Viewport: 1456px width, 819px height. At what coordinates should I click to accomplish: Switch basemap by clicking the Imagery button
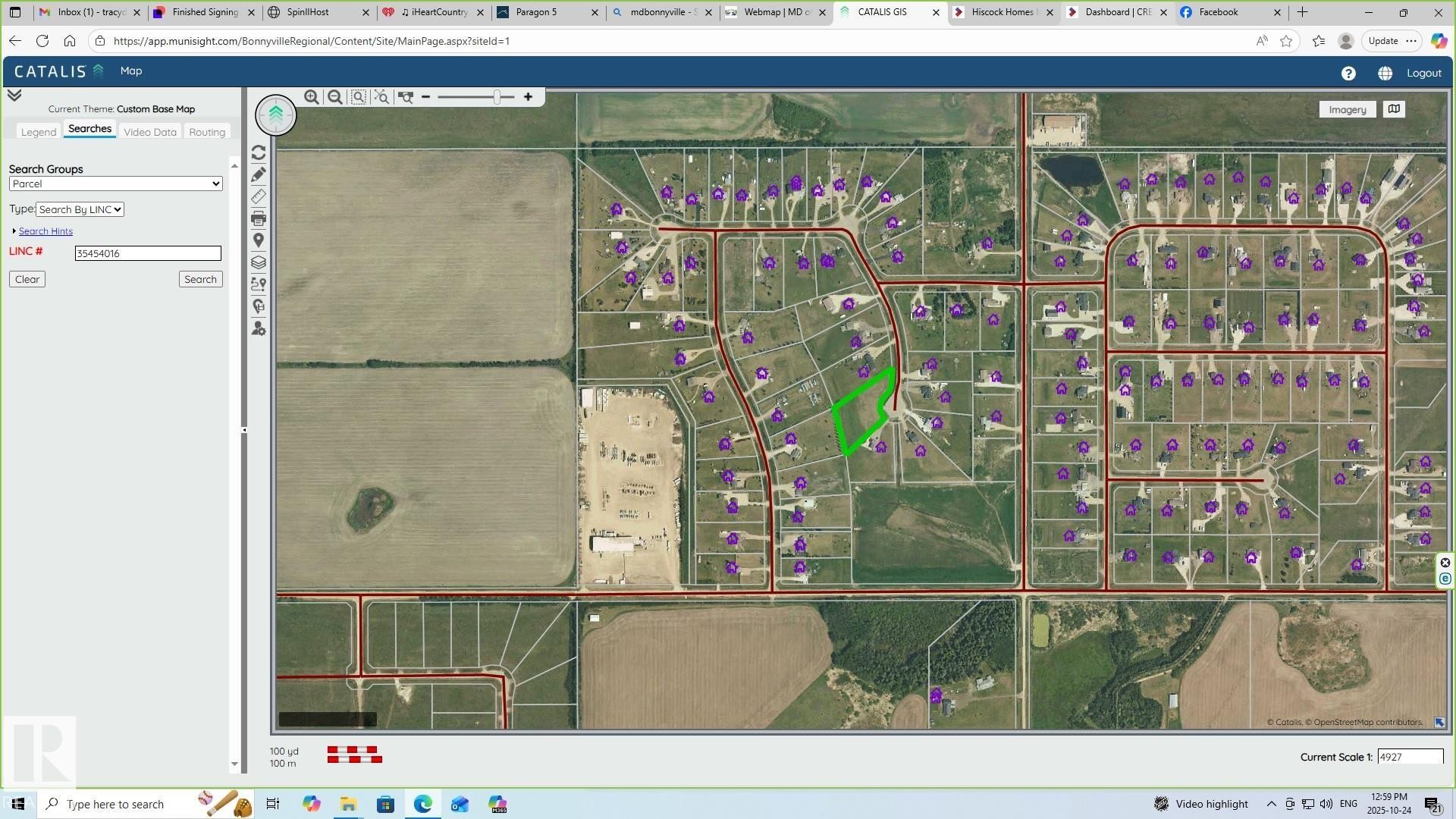1347,108
